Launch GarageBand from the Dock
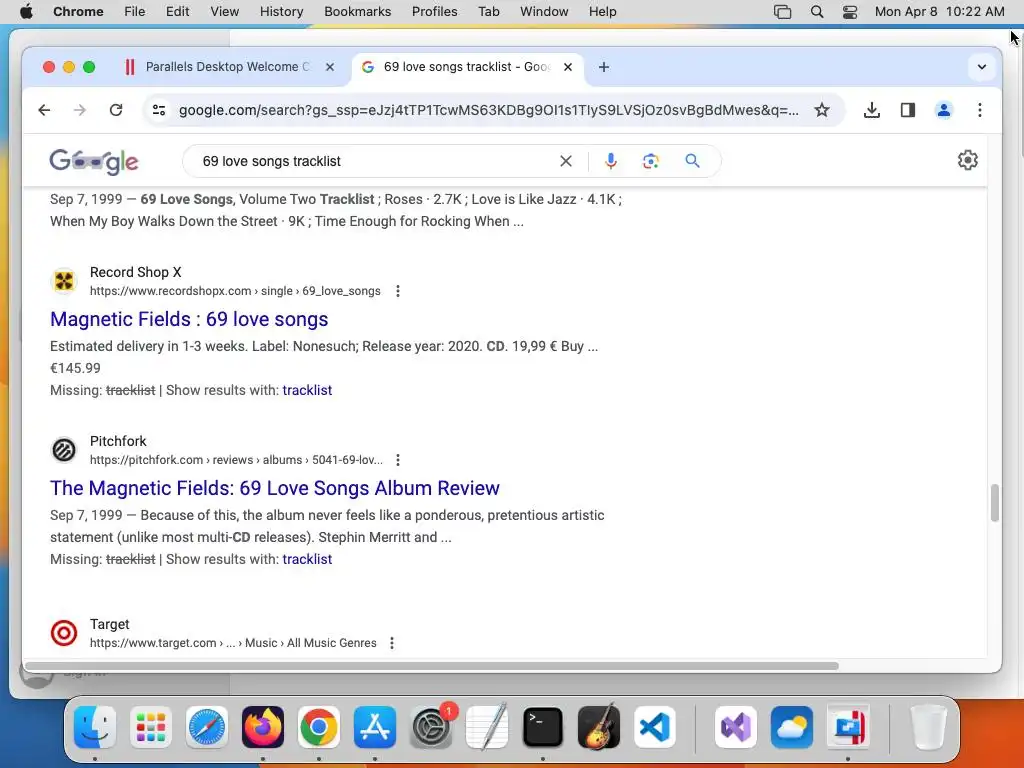The width and height of the screenshot is (1024, 768). (x=599, y=727)
